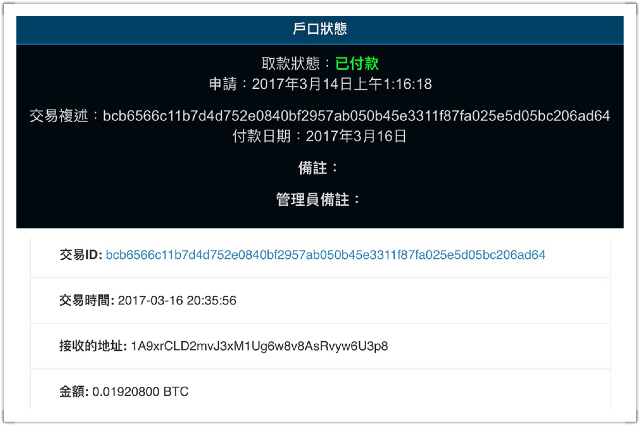Select the 交易時間 row
Image resolution: width=640 pixels, height=426 pixels.
coord(320,301)
